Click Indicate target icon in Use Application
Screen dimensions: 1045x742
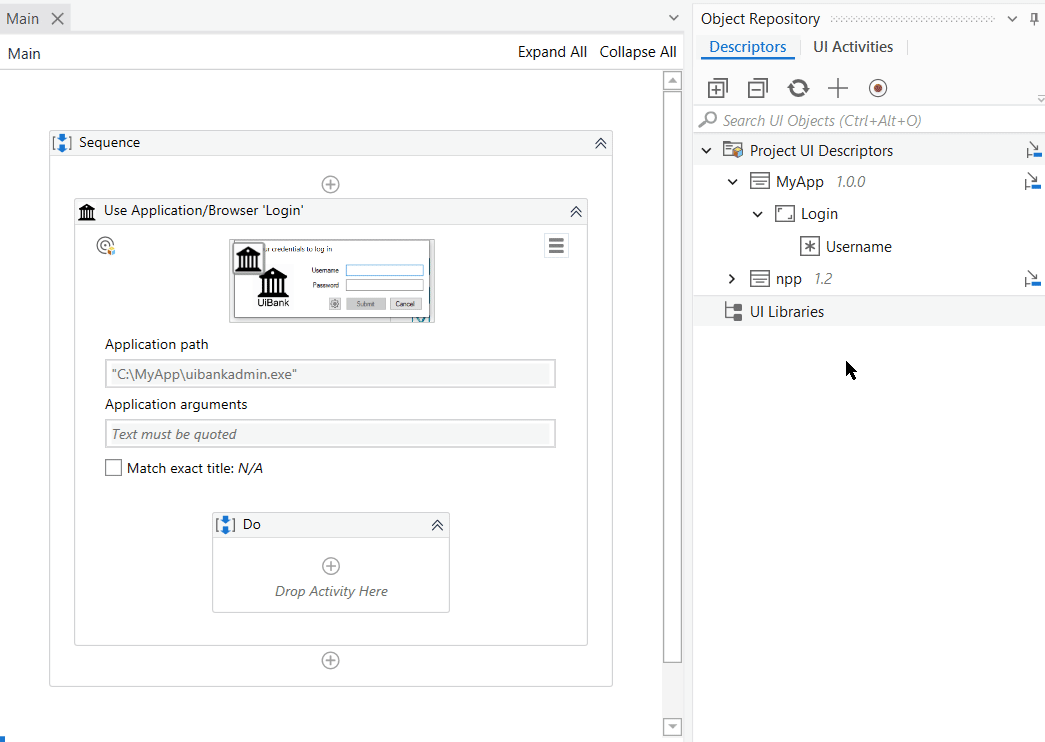tap(105, 246)
